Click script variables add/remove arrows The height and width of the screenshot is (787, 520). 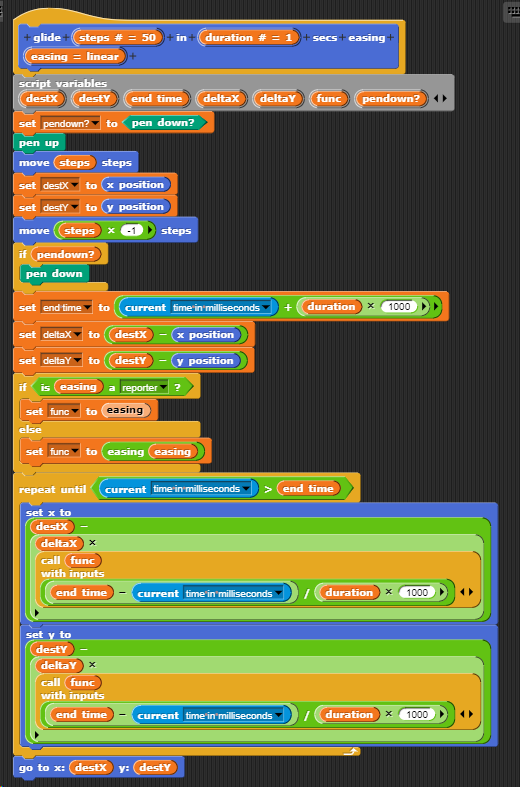[440, 99]
